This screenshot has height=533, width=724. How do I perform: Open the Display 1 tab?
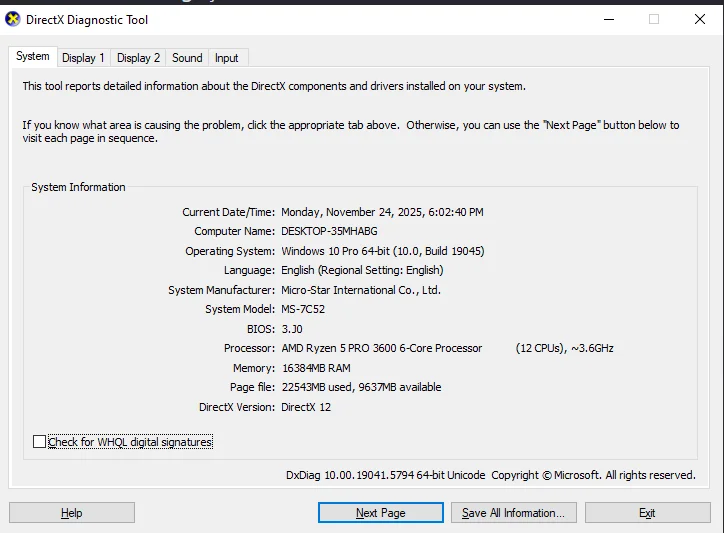[84, 58]
